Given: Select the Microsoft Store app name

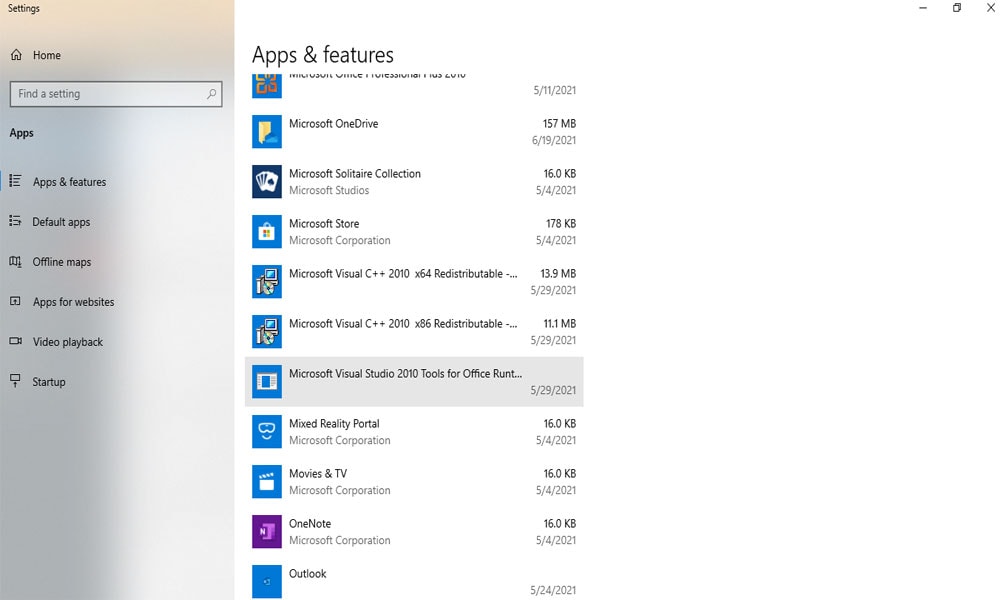Looking at the screenshot, I should [324, 224].
